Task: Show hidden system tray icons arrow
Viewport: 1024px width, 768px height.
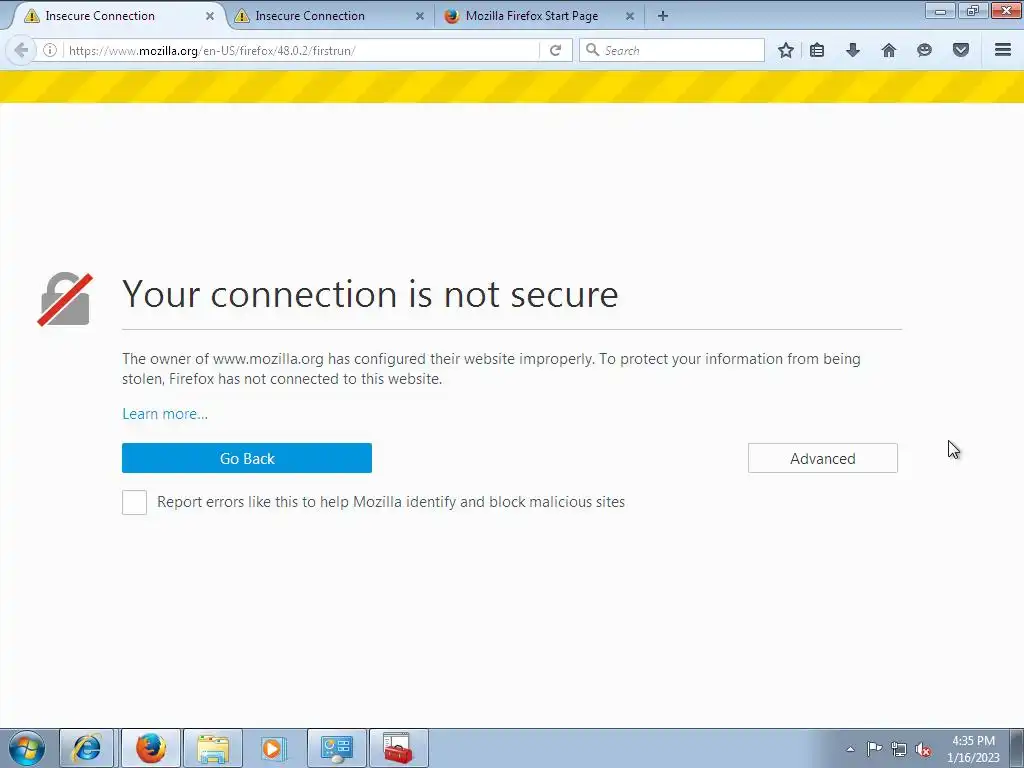Action: (850, 749)
